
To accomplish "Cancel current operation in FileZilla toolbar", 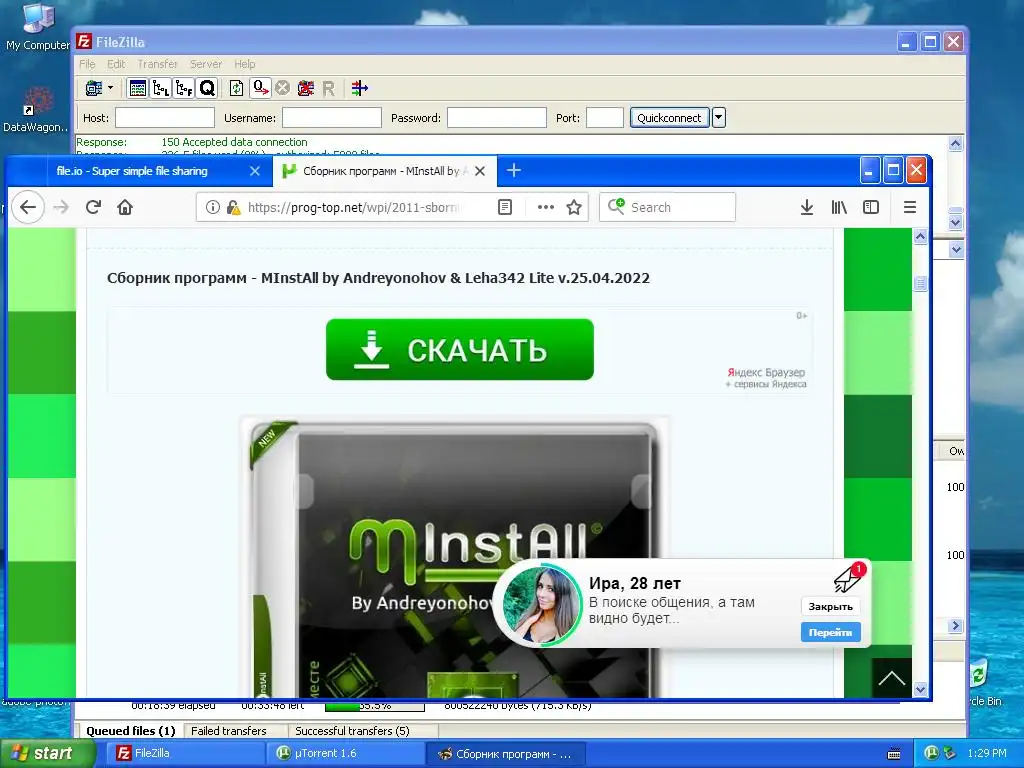I will click(x=282, y=88).
